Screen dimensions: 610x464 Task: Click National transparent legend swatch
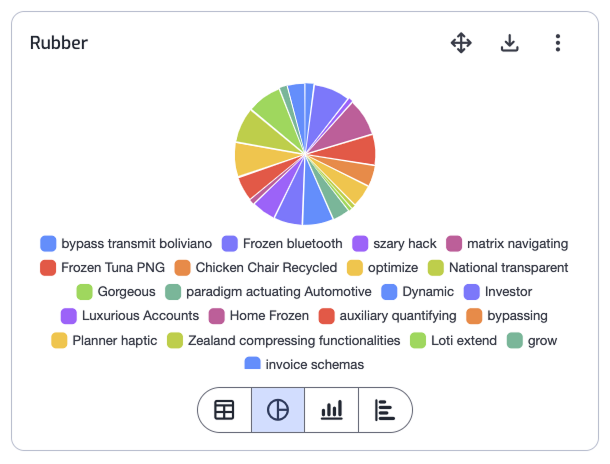pyautogui.click(x=436, y=268)
